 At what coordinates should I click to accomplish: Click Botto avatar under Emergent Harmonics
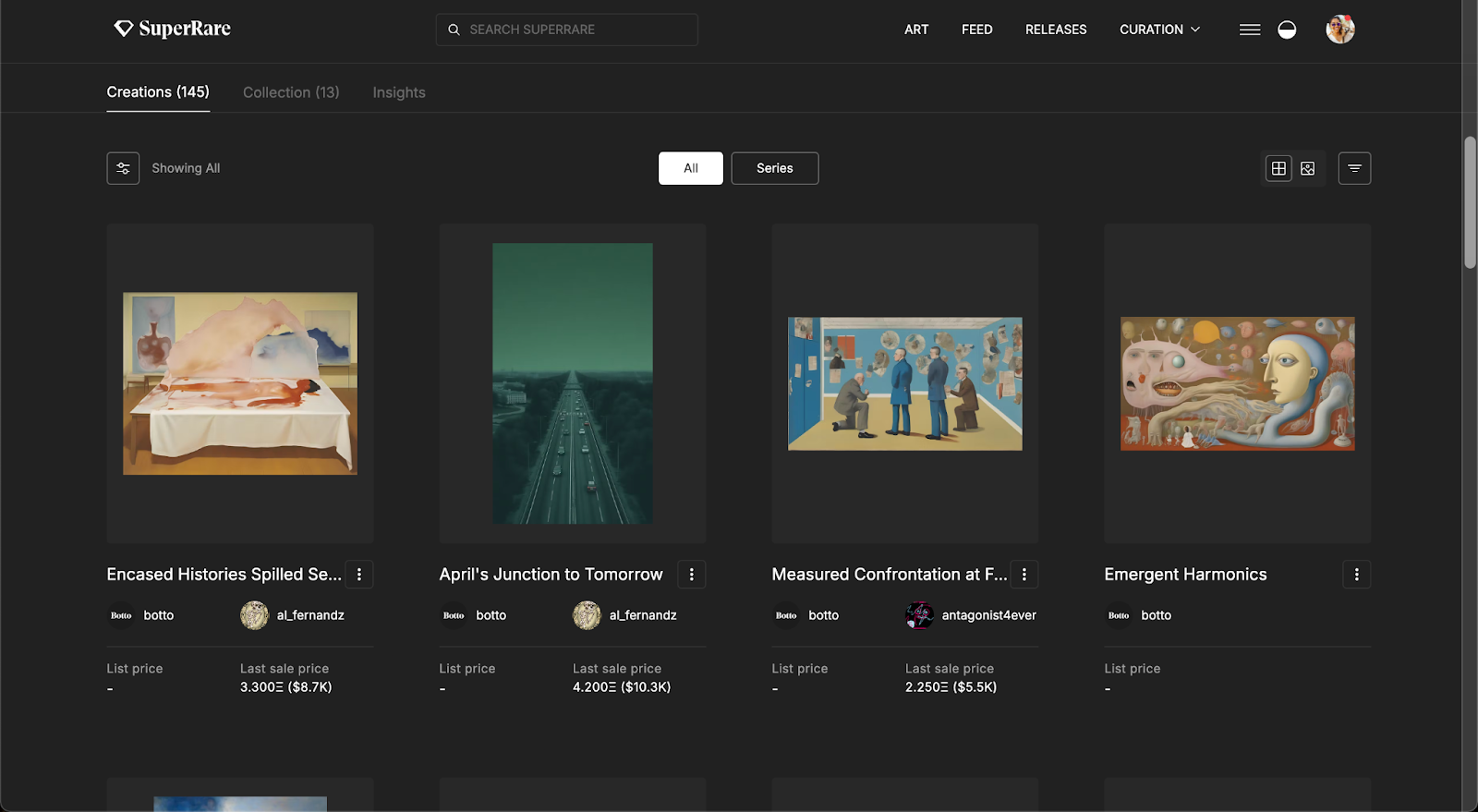[1119, 615]
